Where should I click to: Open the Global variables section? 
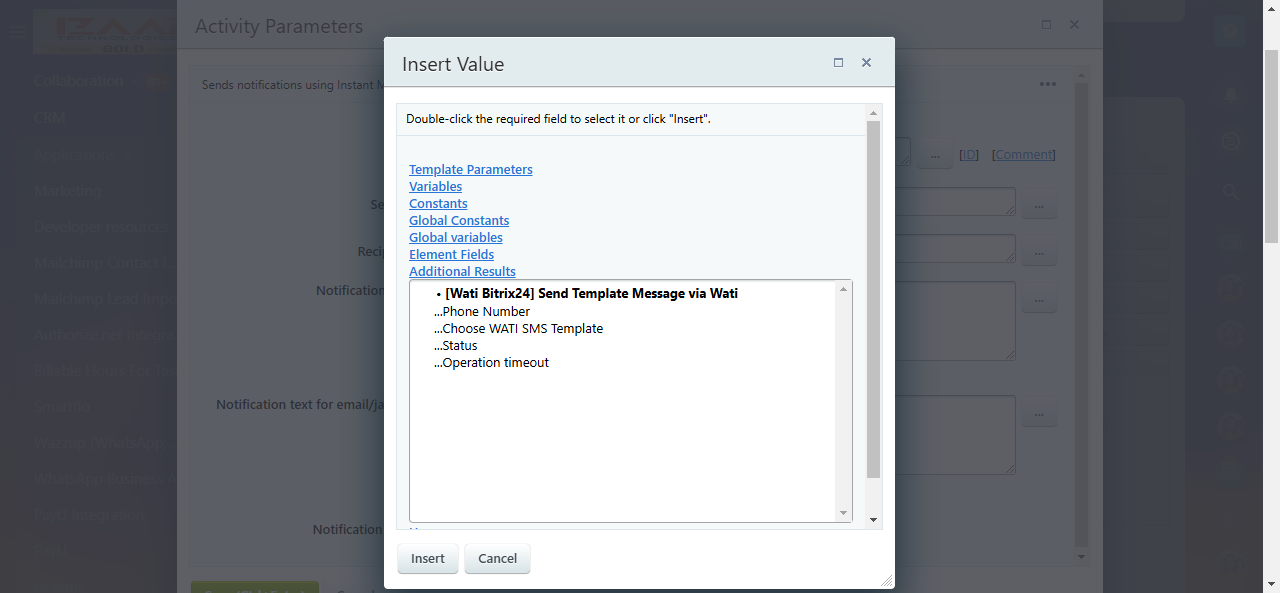tap(455, 238)
